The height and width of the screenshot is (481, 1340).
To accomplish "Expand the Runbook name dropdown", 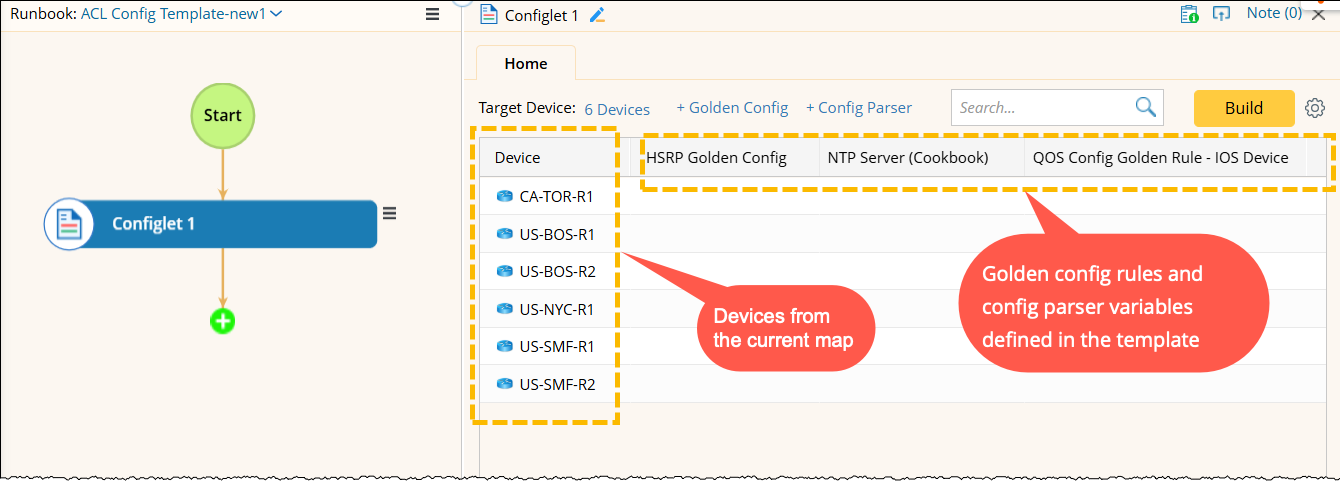I will click(277, 14).
